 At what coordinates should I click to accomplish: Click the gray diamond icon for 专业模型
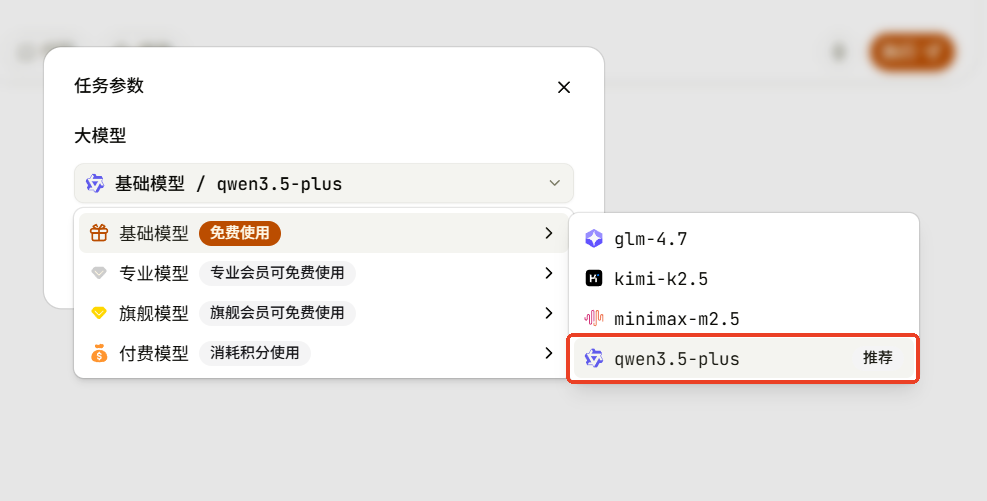[x=99, y=273]
